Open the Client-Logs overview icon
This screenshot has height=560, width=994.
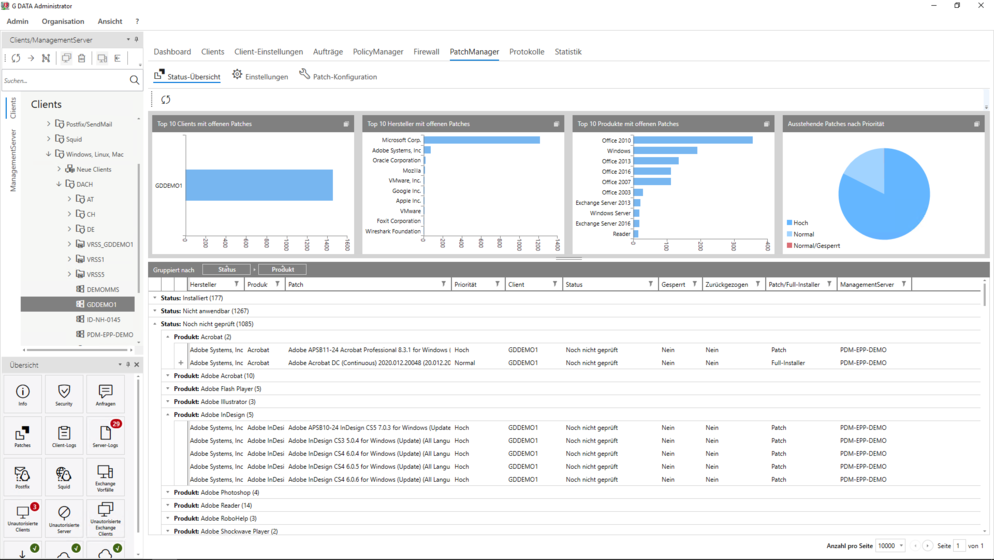[64, 436]
